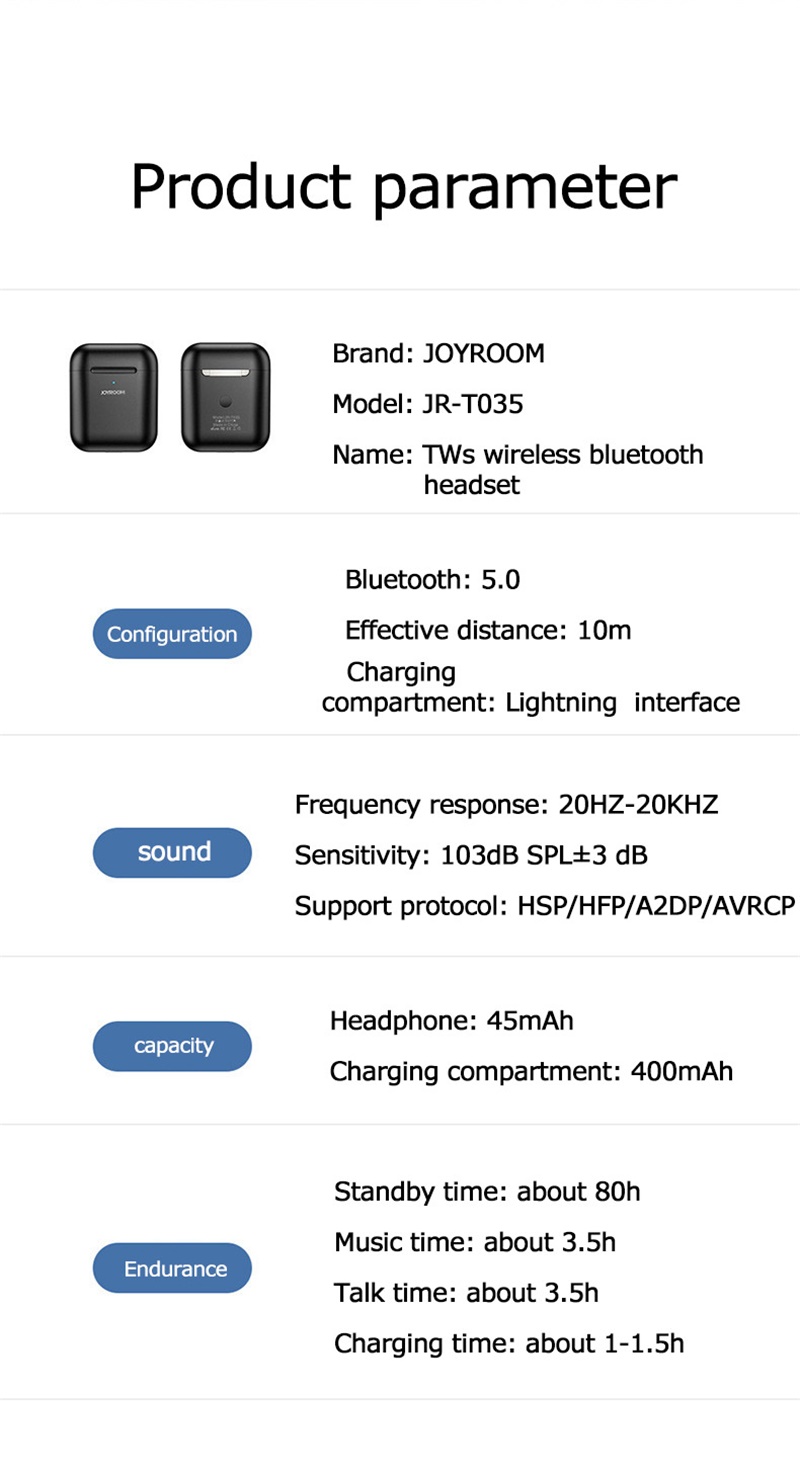Click the Support protocol line
Screen dimensions: 800x1474
coord(544,906)
